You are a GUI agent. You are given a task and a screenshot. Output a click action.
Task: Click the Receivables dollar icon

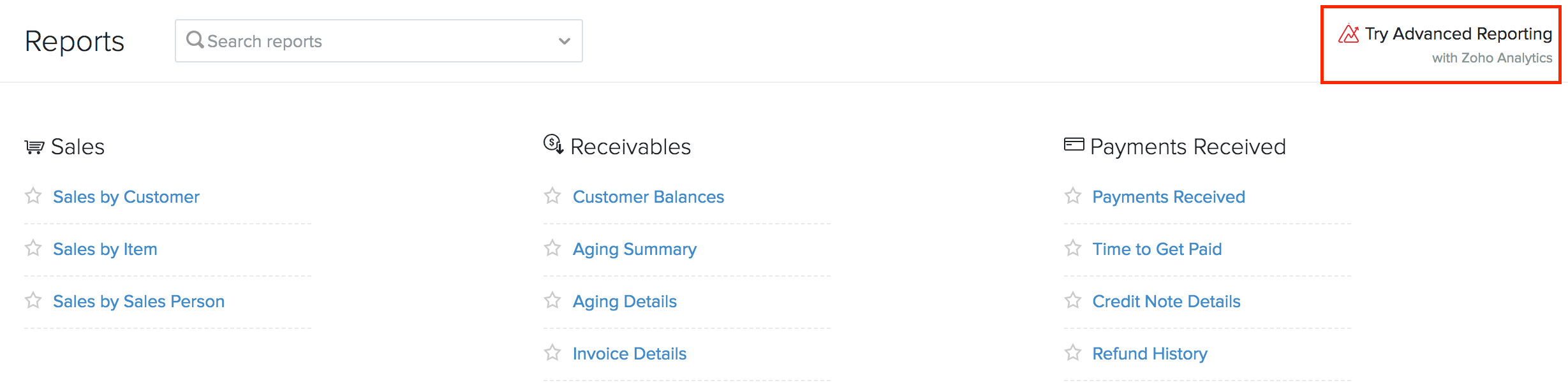(x=553, y=144)
